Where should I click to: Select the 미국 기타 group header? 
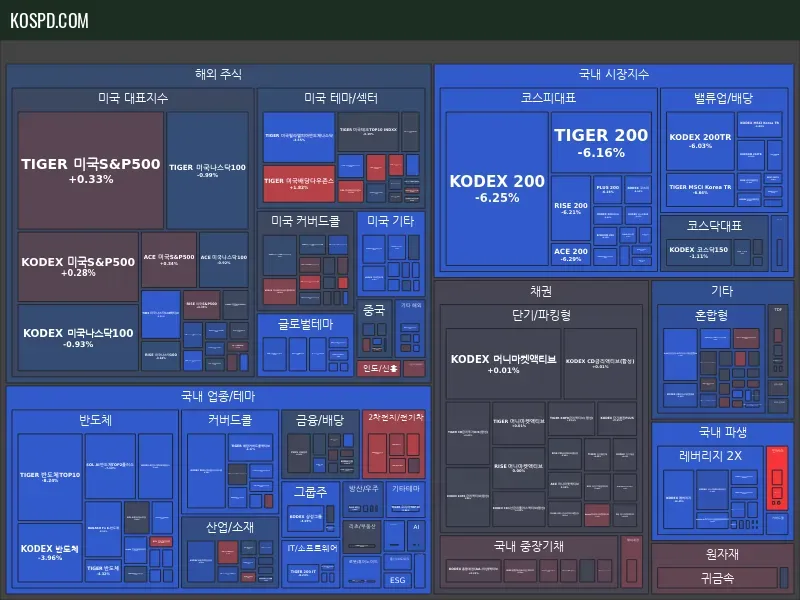391,221
